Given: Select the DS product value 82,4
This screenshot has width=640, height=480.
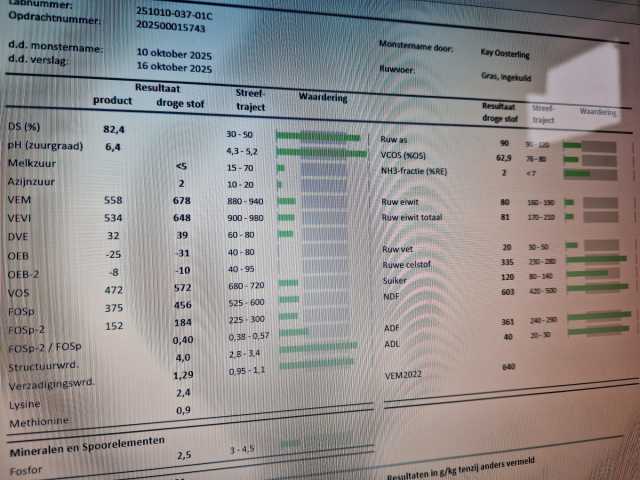Looking at the screenshot, I should [x=114, y=129].
